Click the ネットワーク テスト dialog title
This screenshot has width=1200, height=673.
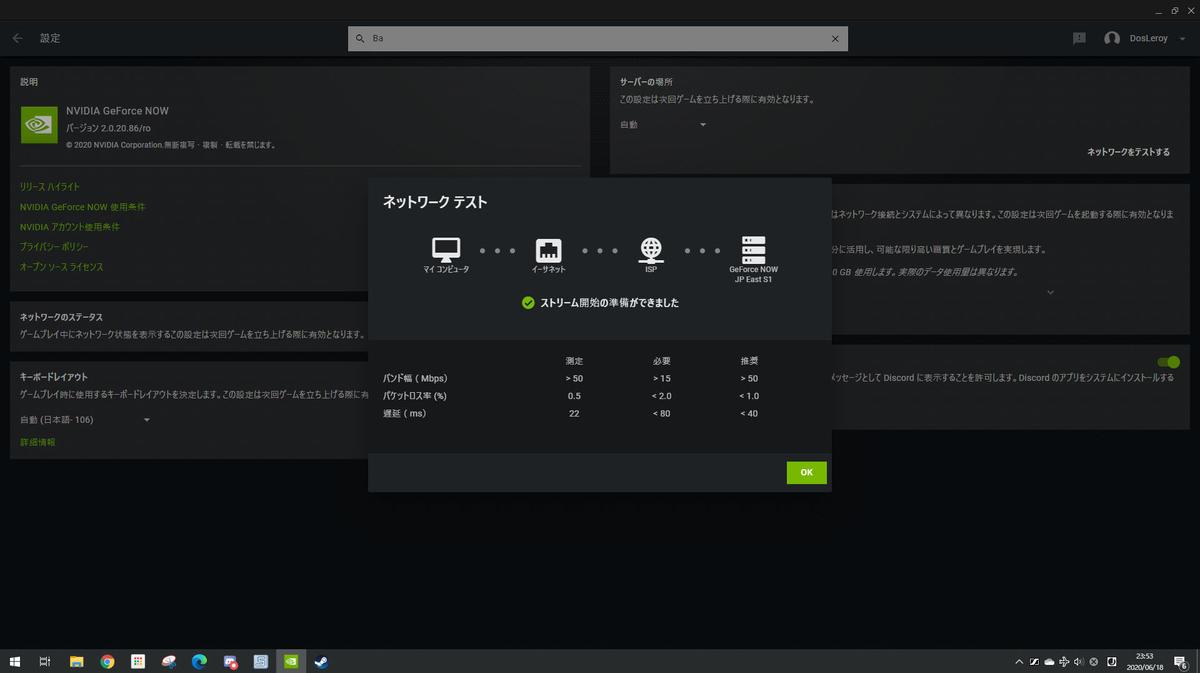pyautogui.click(x=435, y=201)
